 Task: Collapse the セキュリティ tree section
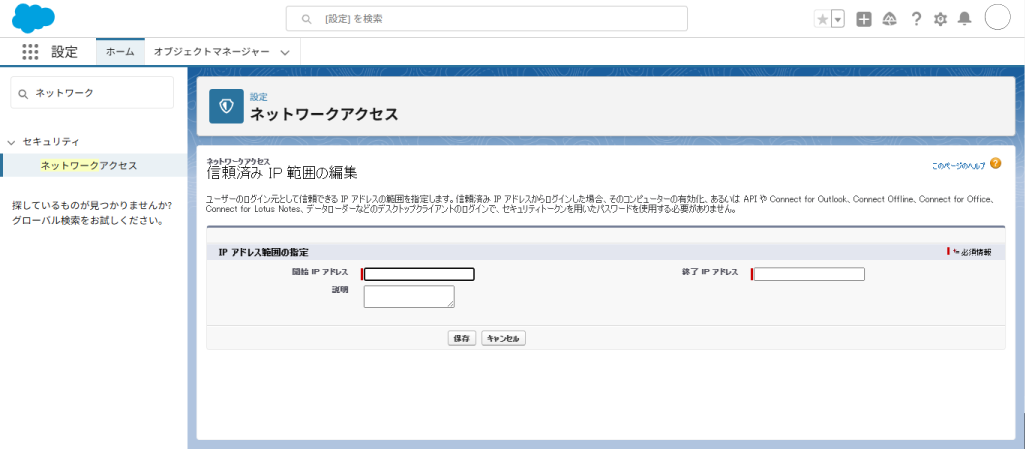(x=11, y=142)
